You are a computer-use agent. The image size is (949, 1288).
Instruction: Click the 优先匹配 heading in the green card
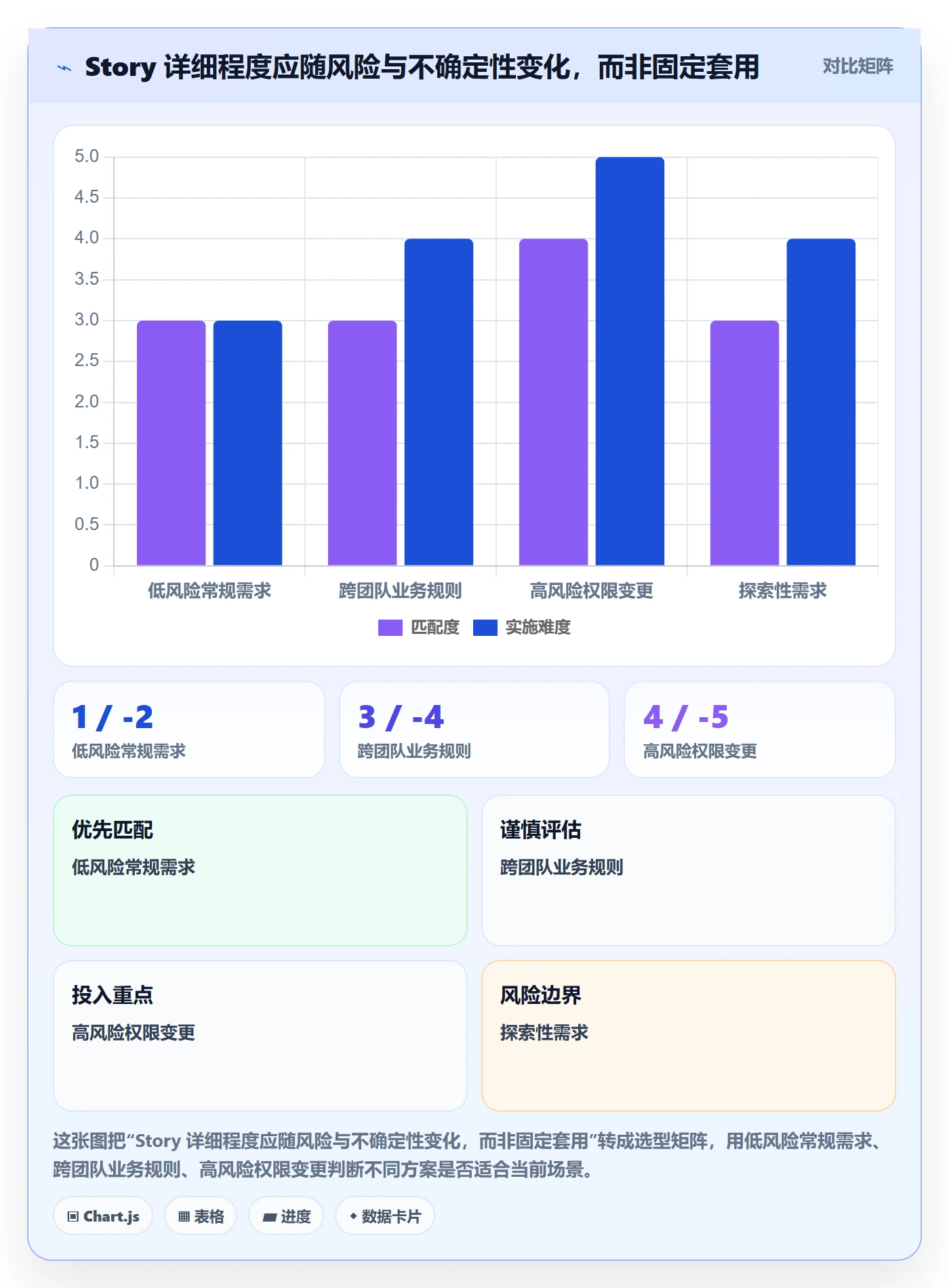(113, 830)
